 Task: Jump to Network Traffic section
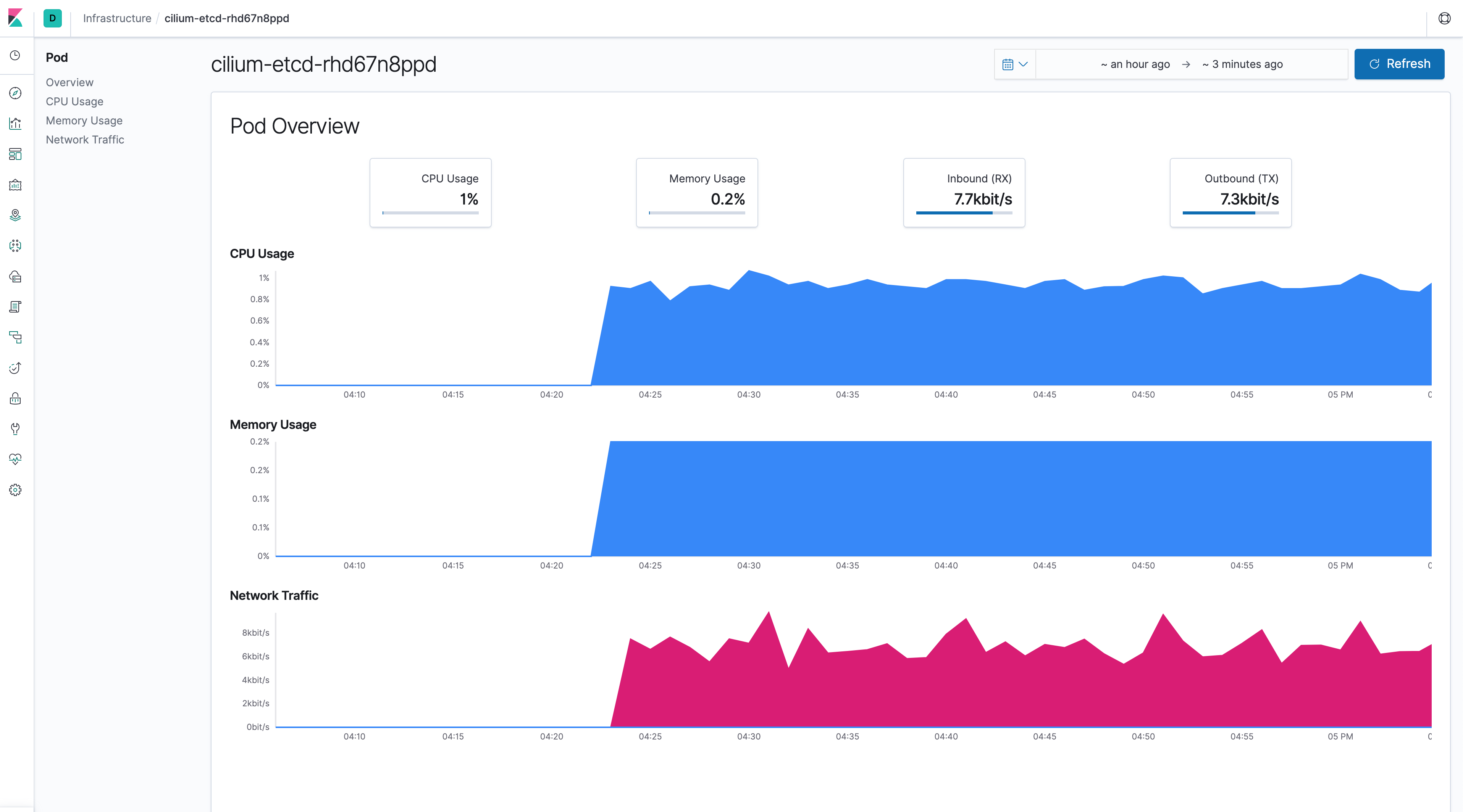[x=85, y=140]
